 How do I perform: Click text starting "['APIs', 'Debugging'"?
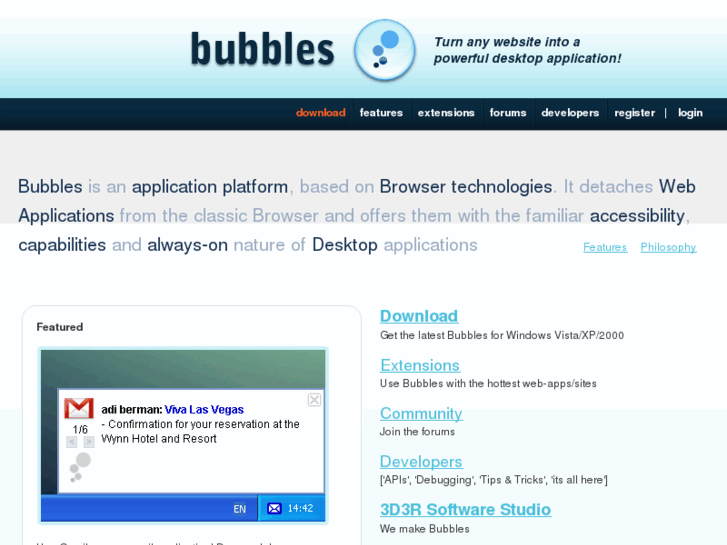point(493,480)
